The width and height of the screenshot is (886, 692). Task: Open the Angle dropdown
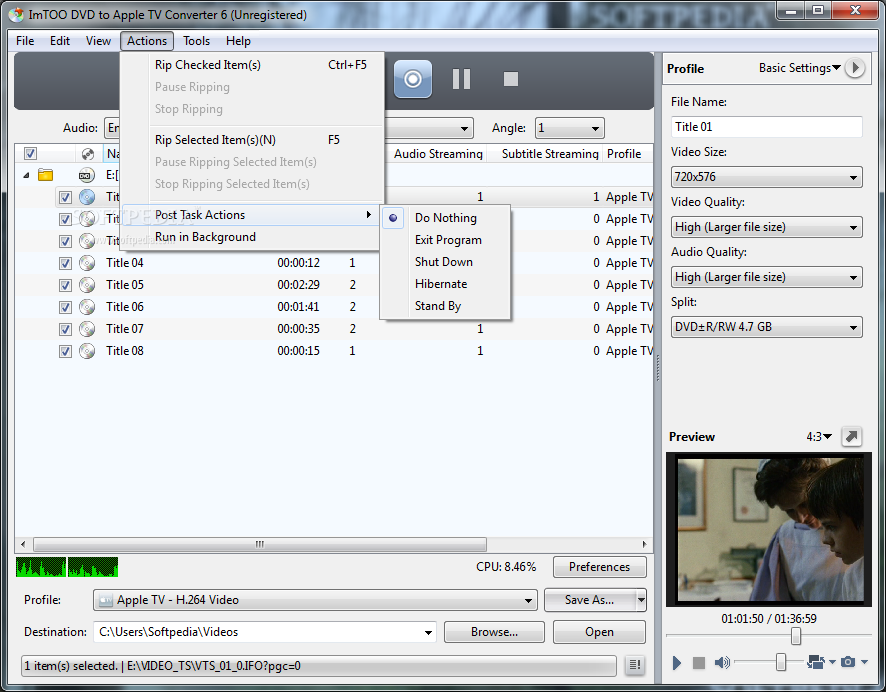pos(570,128)
